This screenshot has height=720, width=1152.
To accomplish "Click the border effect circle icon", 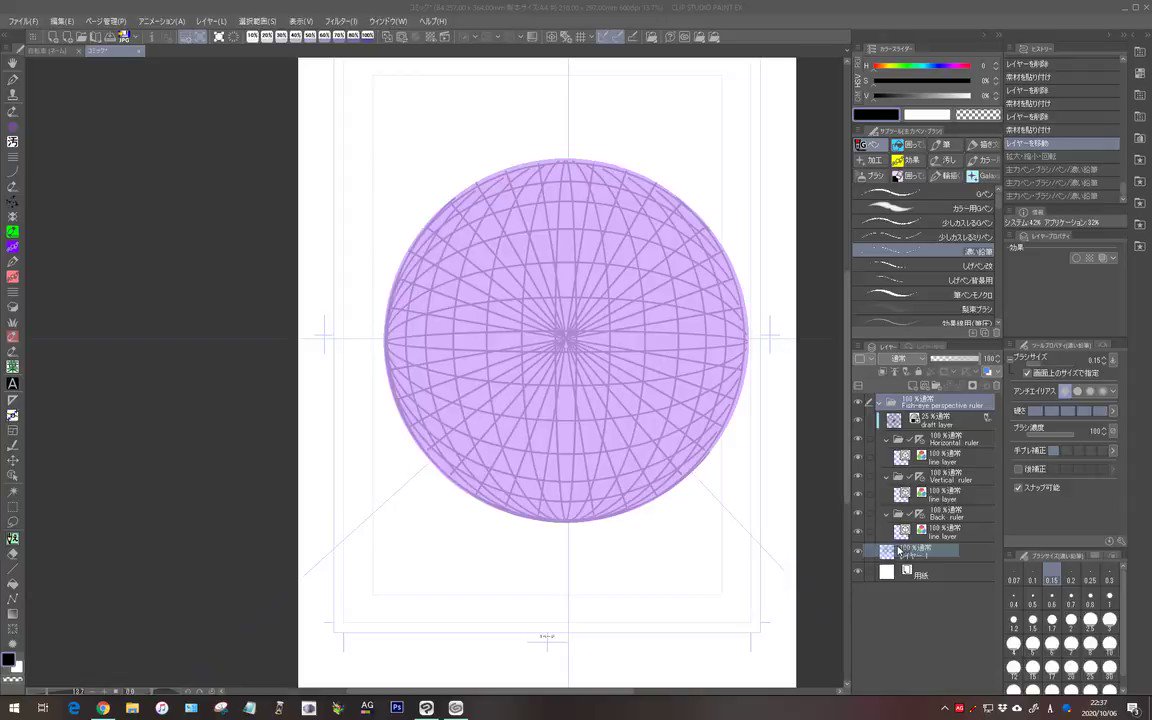I will tap(1076, 258).
